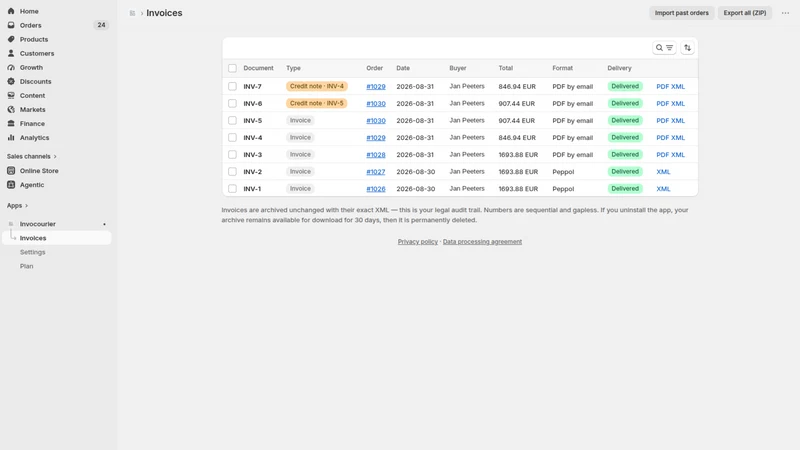Go to Analytics in sidebar
Image resolution: width=800 pixels, height=450 pixels.
[x=34, y=138]
